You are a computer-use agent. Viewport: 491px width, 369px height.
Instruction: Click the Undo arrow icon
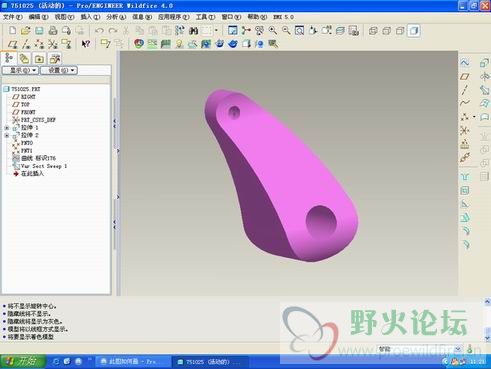(99, 31)
